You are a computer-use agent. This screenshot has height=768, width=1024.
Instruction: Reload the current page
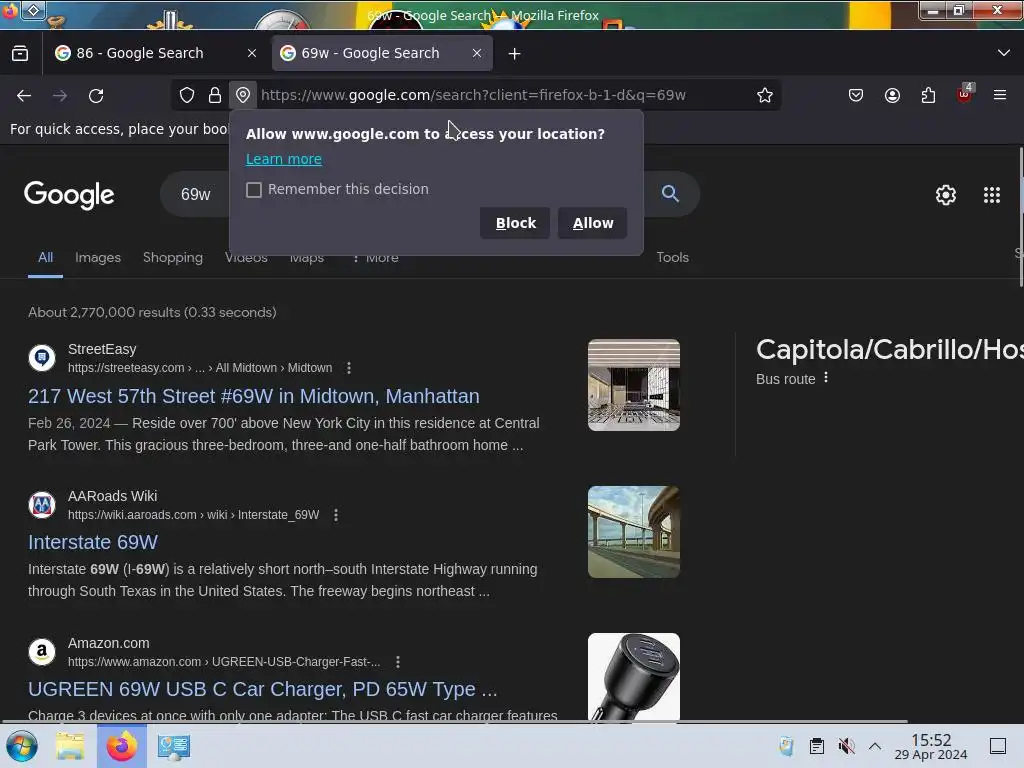[x=96, y=95]
